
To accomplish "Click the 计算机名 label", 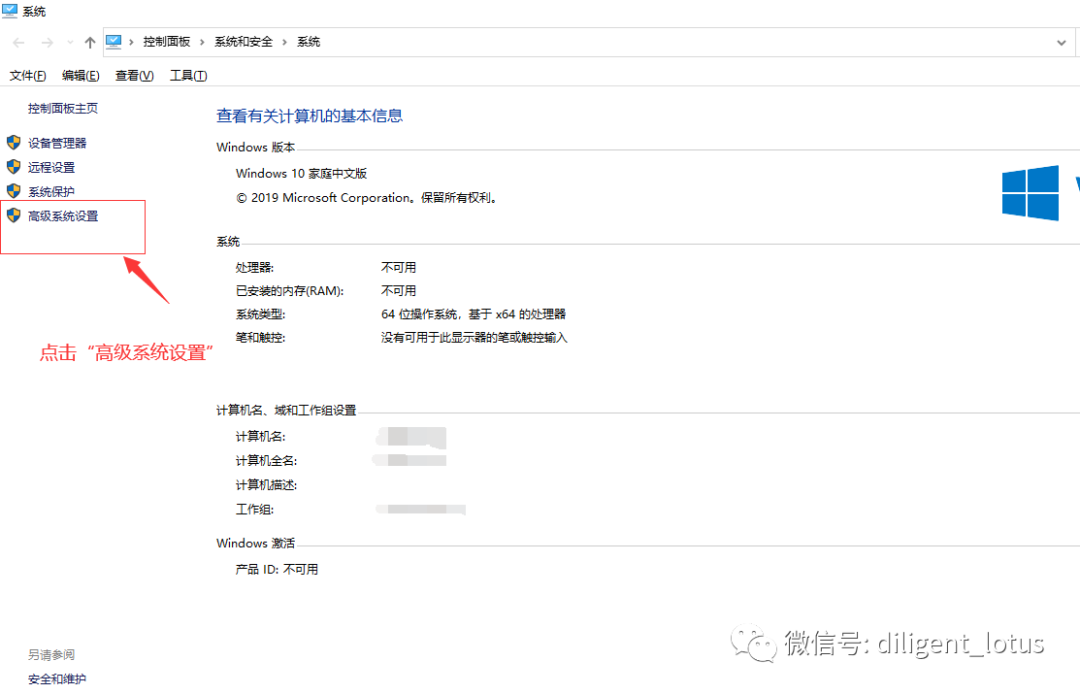I will (260, 437).
